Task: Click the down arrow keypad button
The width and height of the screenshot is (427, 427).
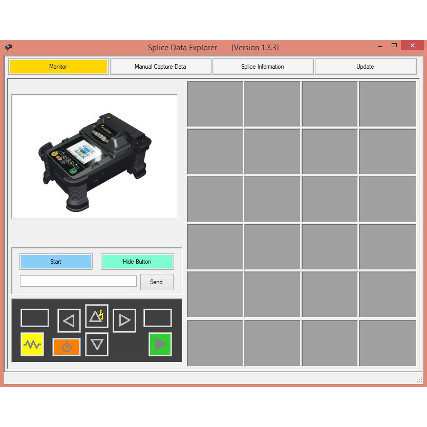Action: (x=97, y=344)
